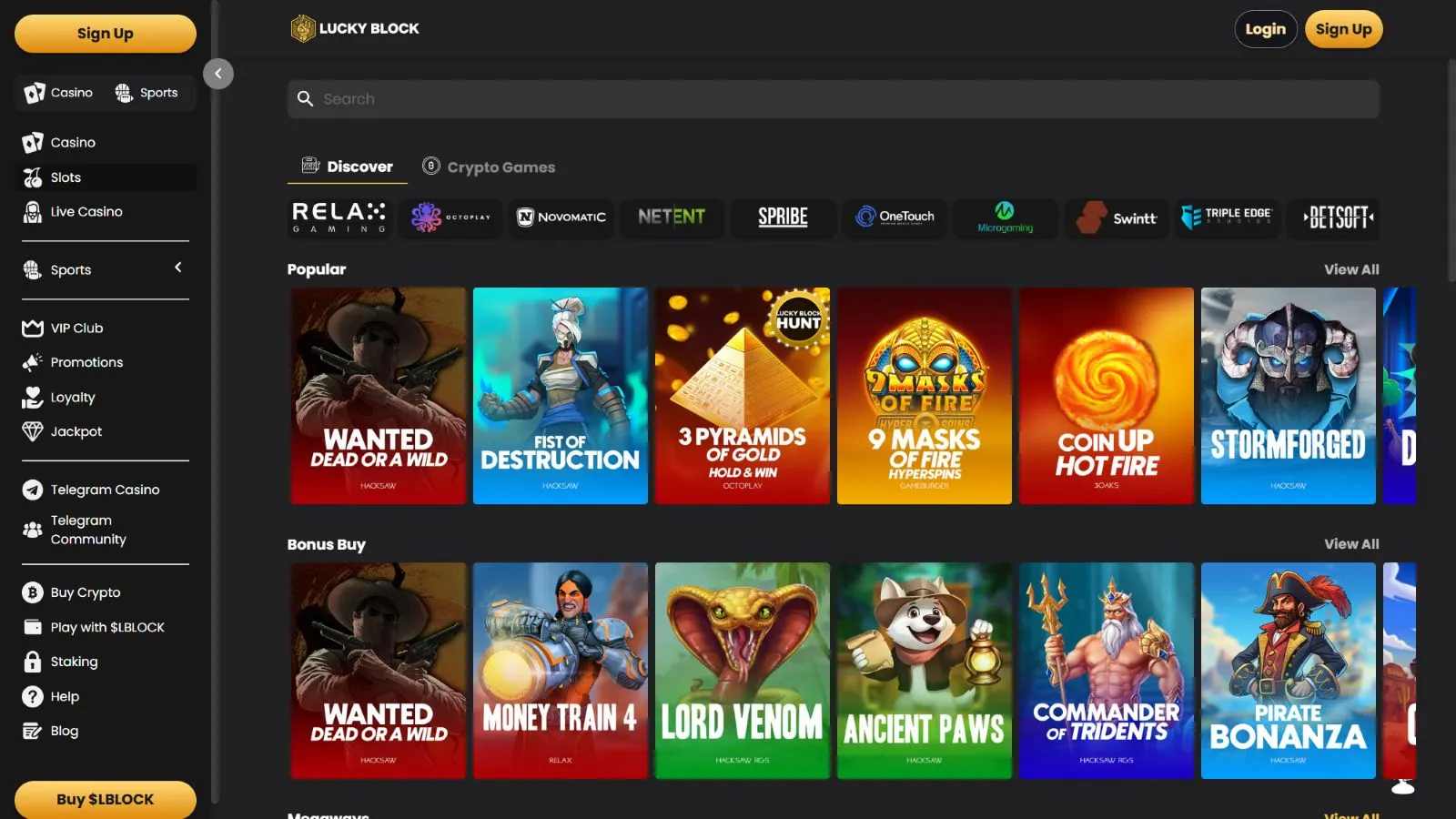Screen dimensions: 1456x819
Task: Collapse the left sidebar panel
Action: click(218, 74)
